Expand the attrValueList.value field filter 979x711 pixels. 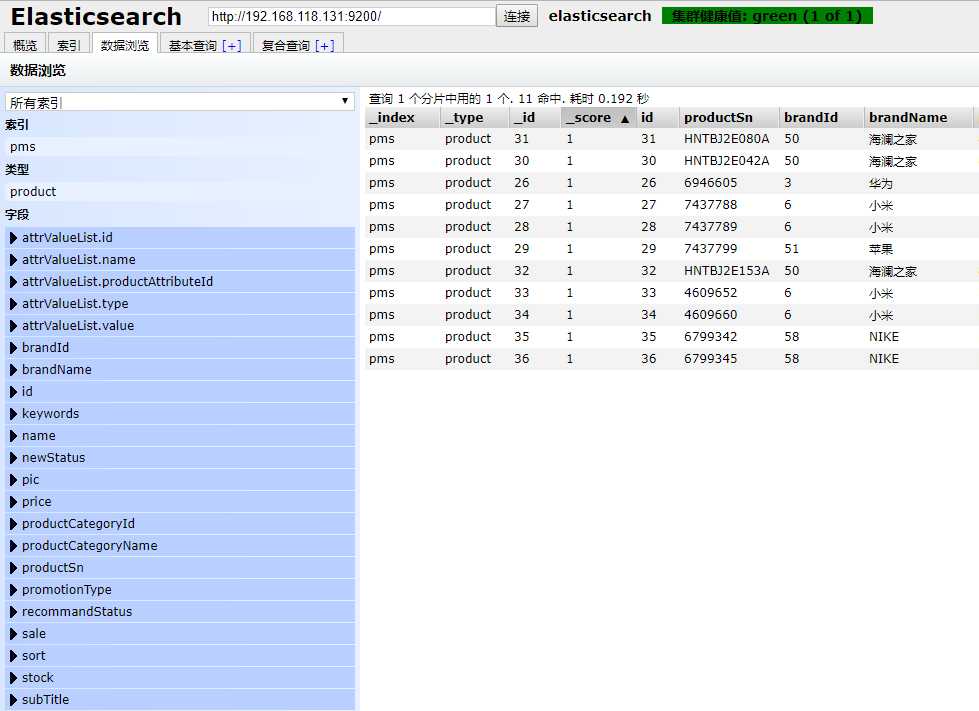pyautogui.click(x=180, y=325)
